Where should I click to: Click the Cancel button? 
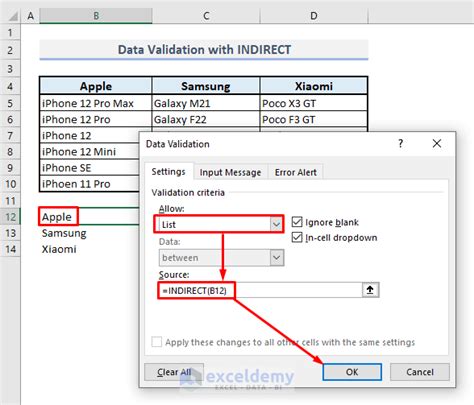tap(420, 372)
